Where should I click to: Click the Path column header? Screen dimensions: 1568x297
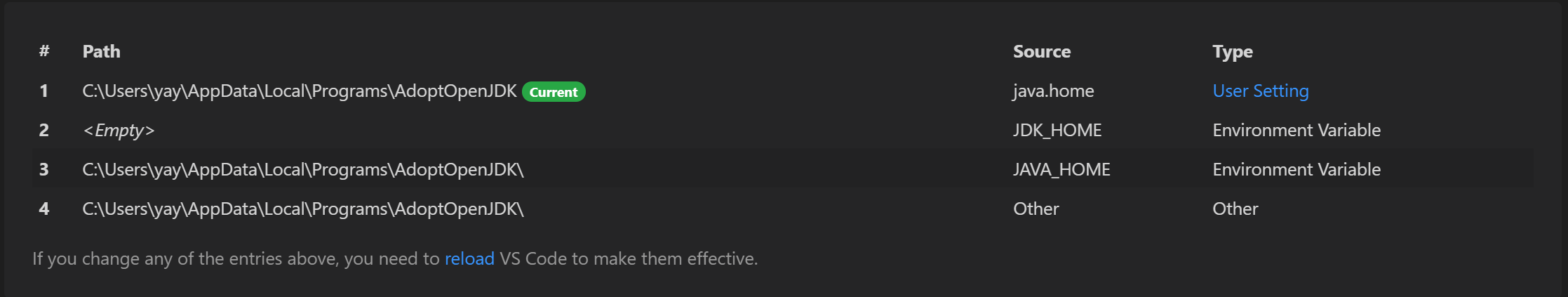tap(101, 52)
